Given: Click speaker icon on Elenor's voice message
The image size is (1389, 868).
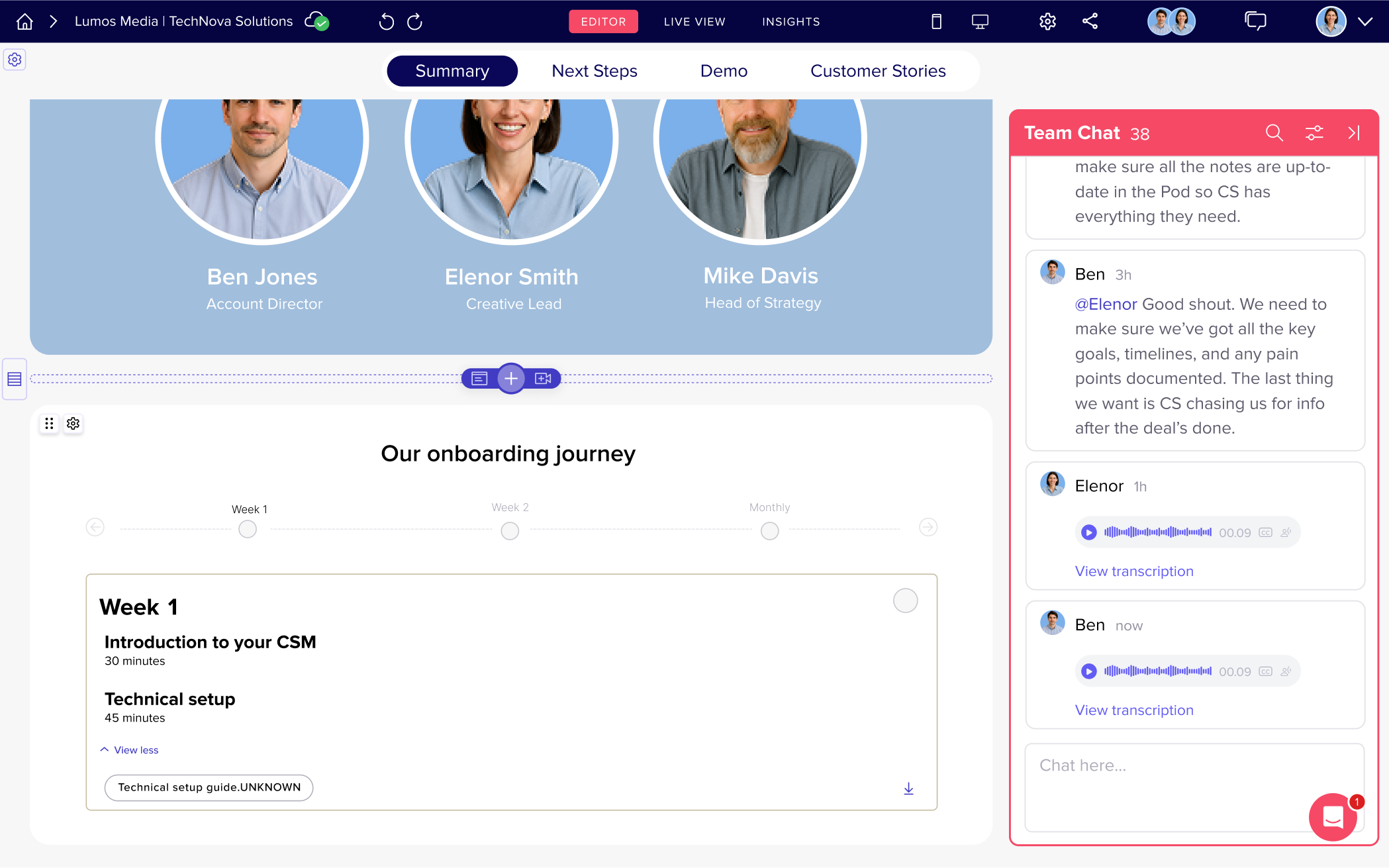Looking at the screenshot, I should [x=1286, y=532].
